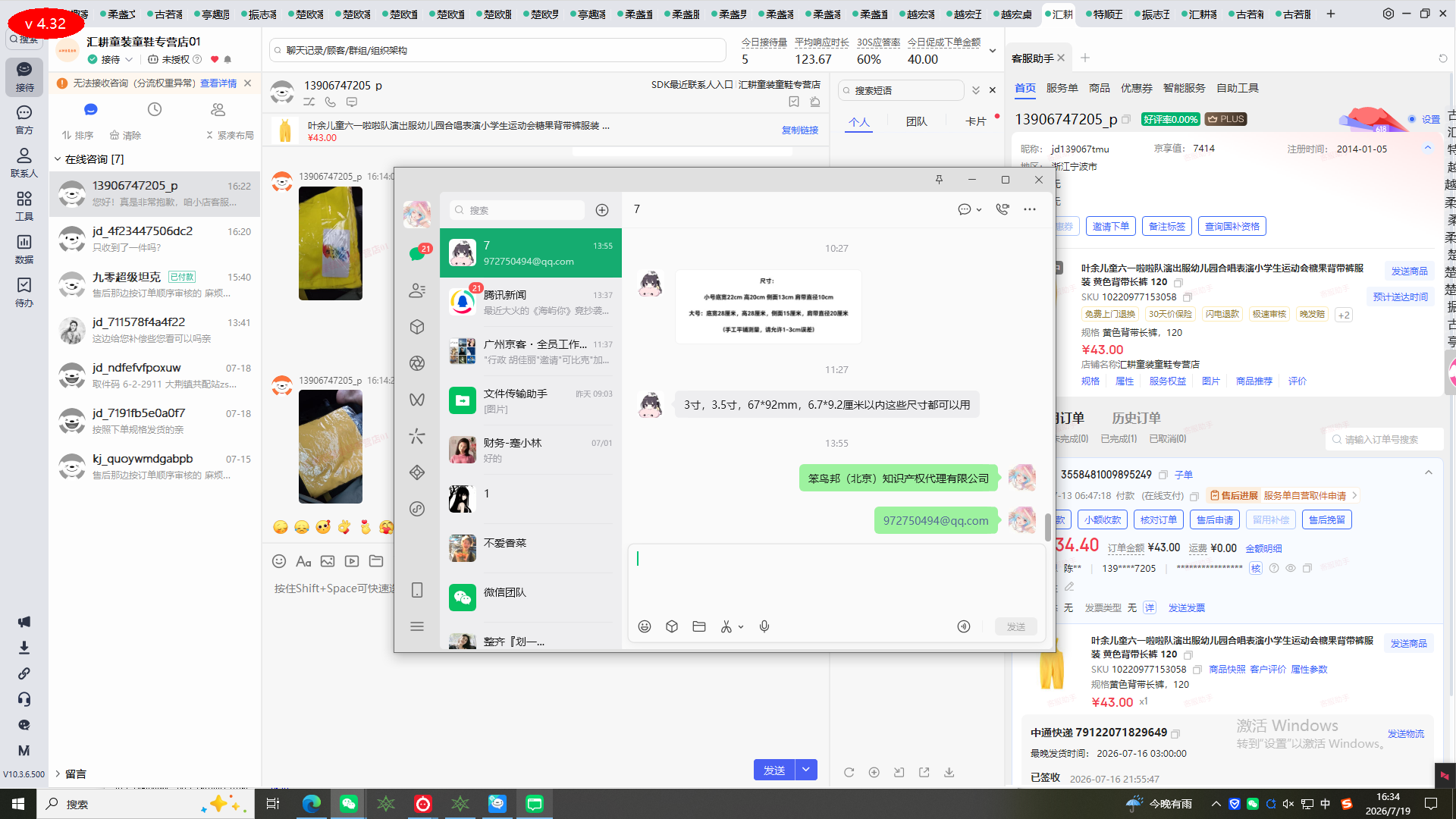Switch to the 服务单 tab

pyautogui.click(x=1062, y=88)
